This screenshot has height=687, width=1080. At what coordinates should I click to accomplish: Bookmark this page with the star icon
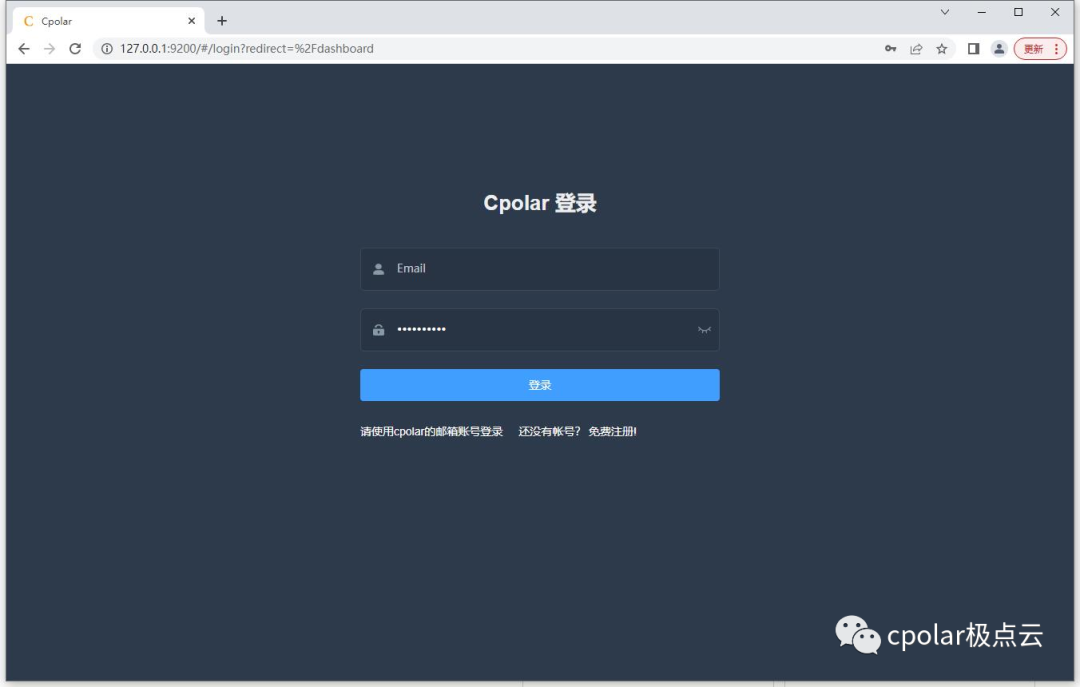[x=942, y=49]
